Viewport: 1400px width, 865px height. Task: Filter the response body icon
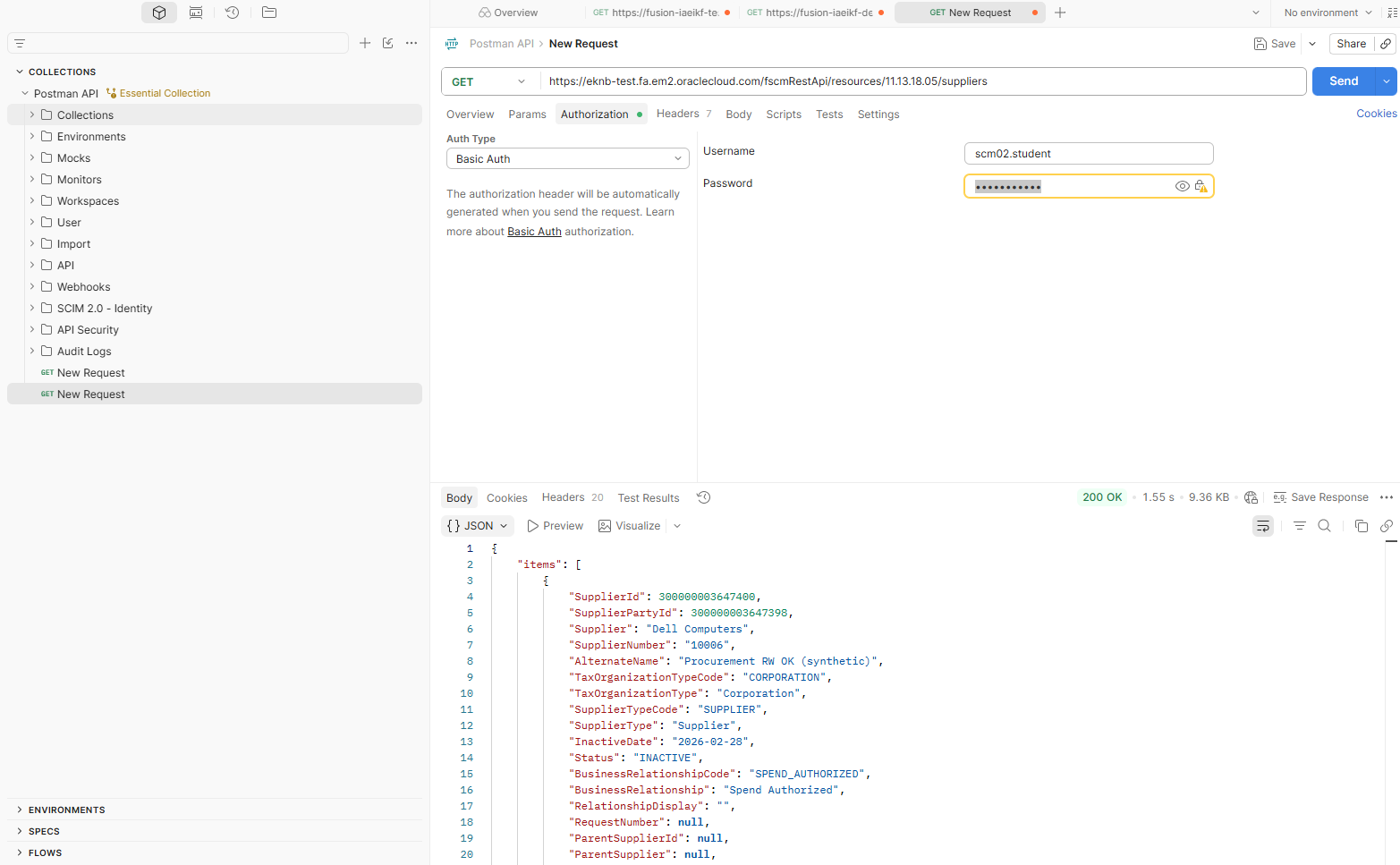pos(1300,526)
